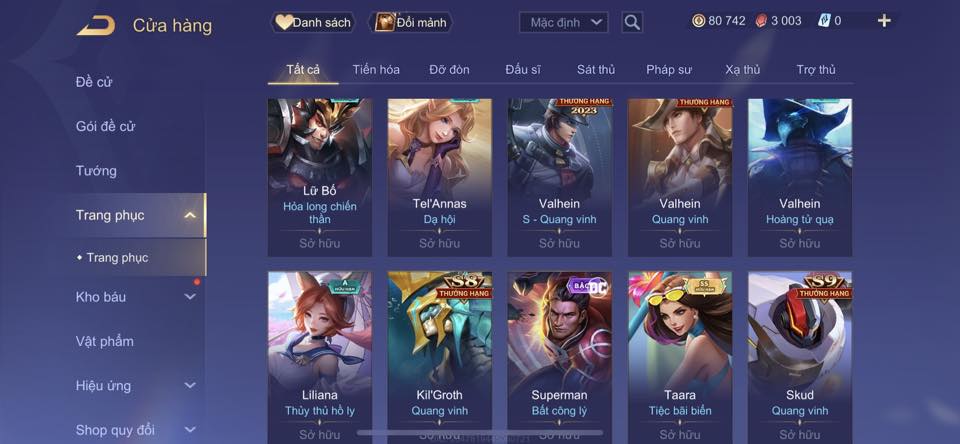This screenshot has height=444, width=960.
Task: Click the plus icon to add currency
Action: coord(883,21)
